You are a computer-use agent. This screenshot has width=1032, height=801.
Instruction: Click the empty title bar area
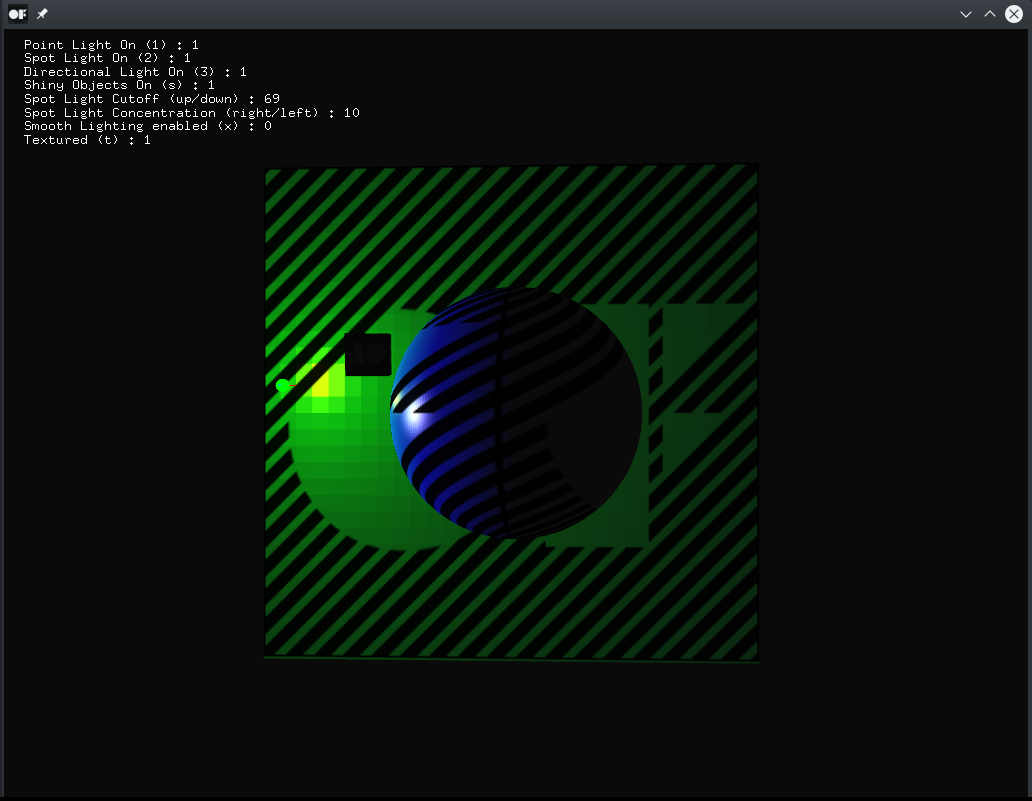[500, 14]
